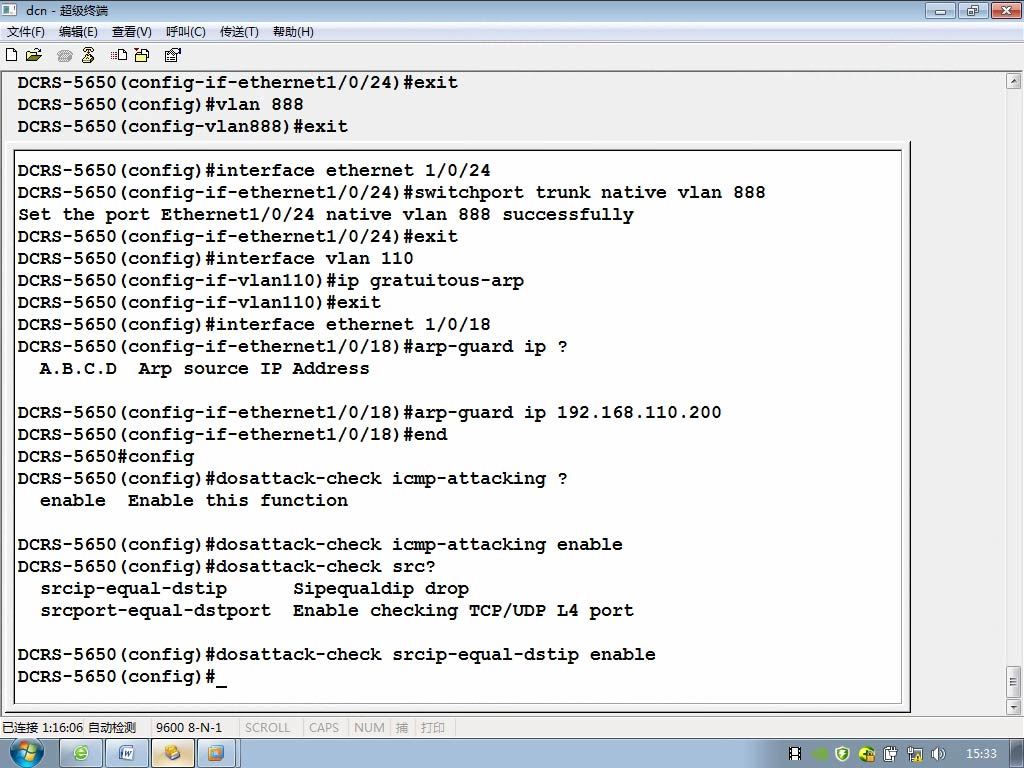Click the SCROLL status bar indicator
Image resolution: width=1024 pixels, height=768 pixels.
(267, 727)
